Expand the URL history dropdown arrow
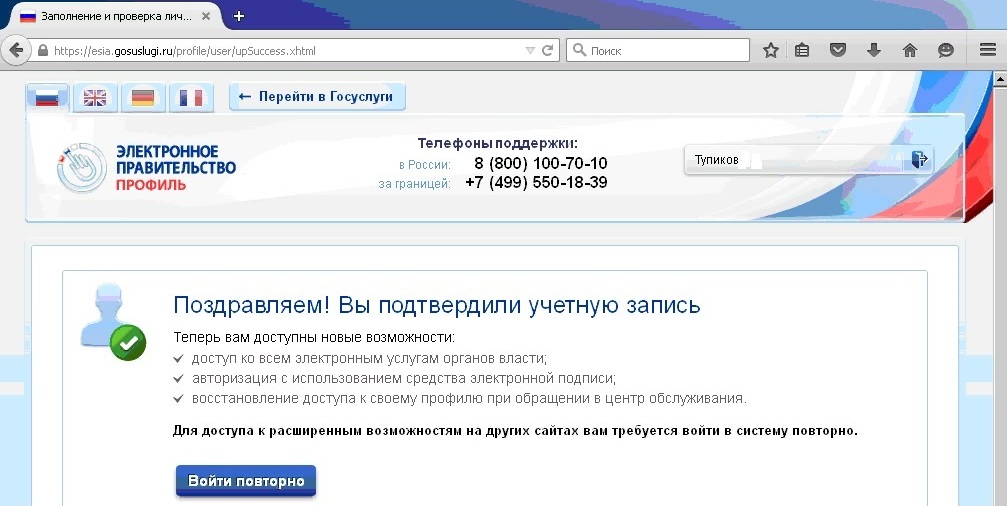This screenshot has height=506, width=1007. tap(530, 50)
